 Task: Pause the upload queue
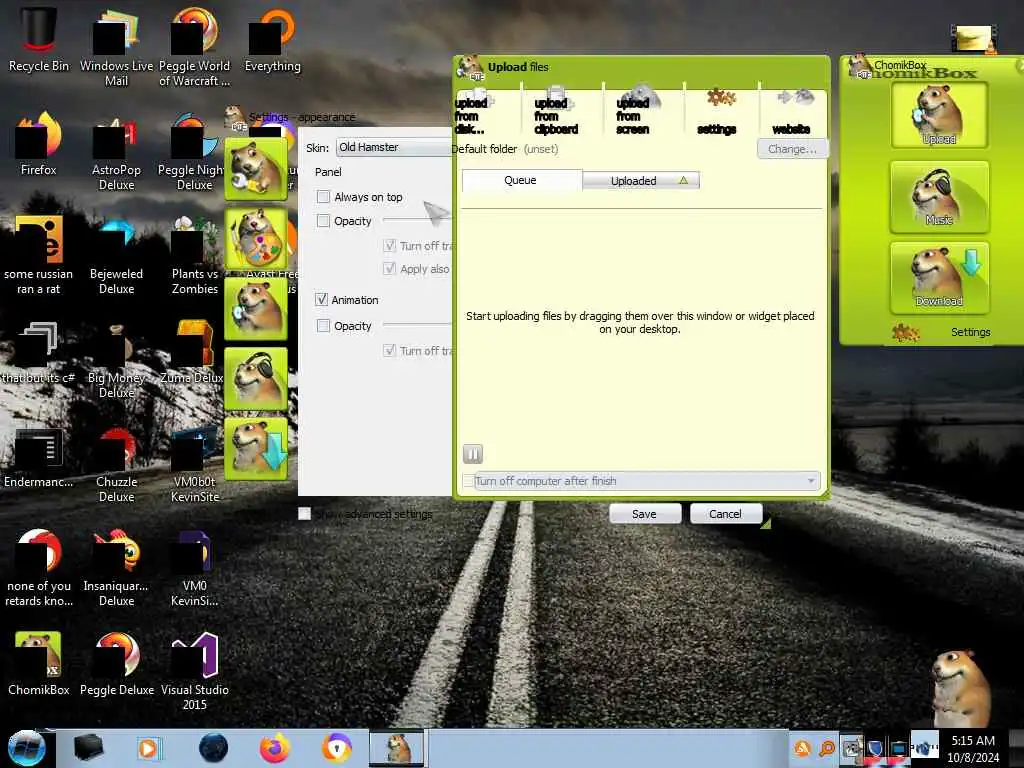tap(473, 453)
